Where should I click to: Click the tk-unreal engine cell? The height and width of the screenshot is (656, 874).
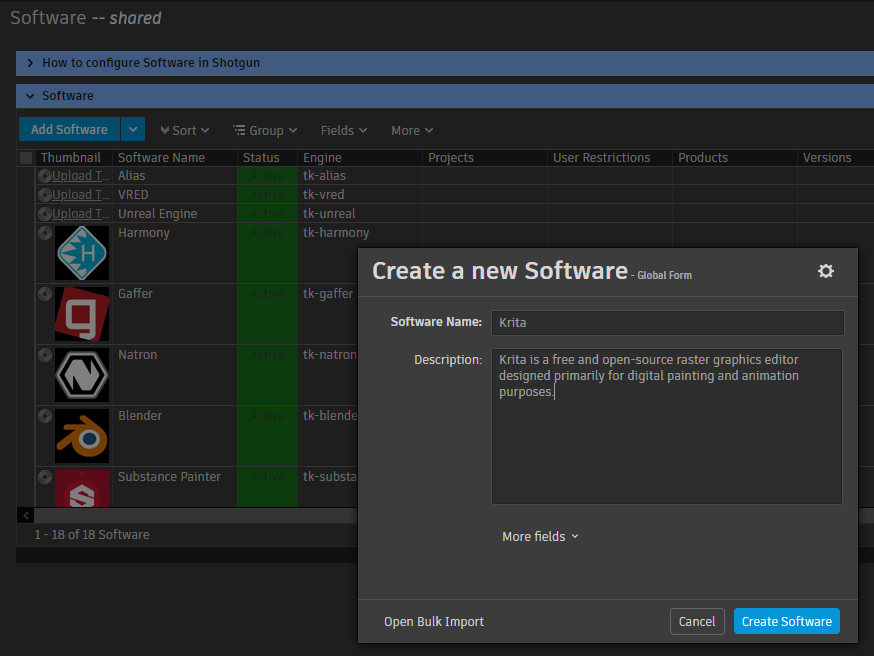(360, 213)
